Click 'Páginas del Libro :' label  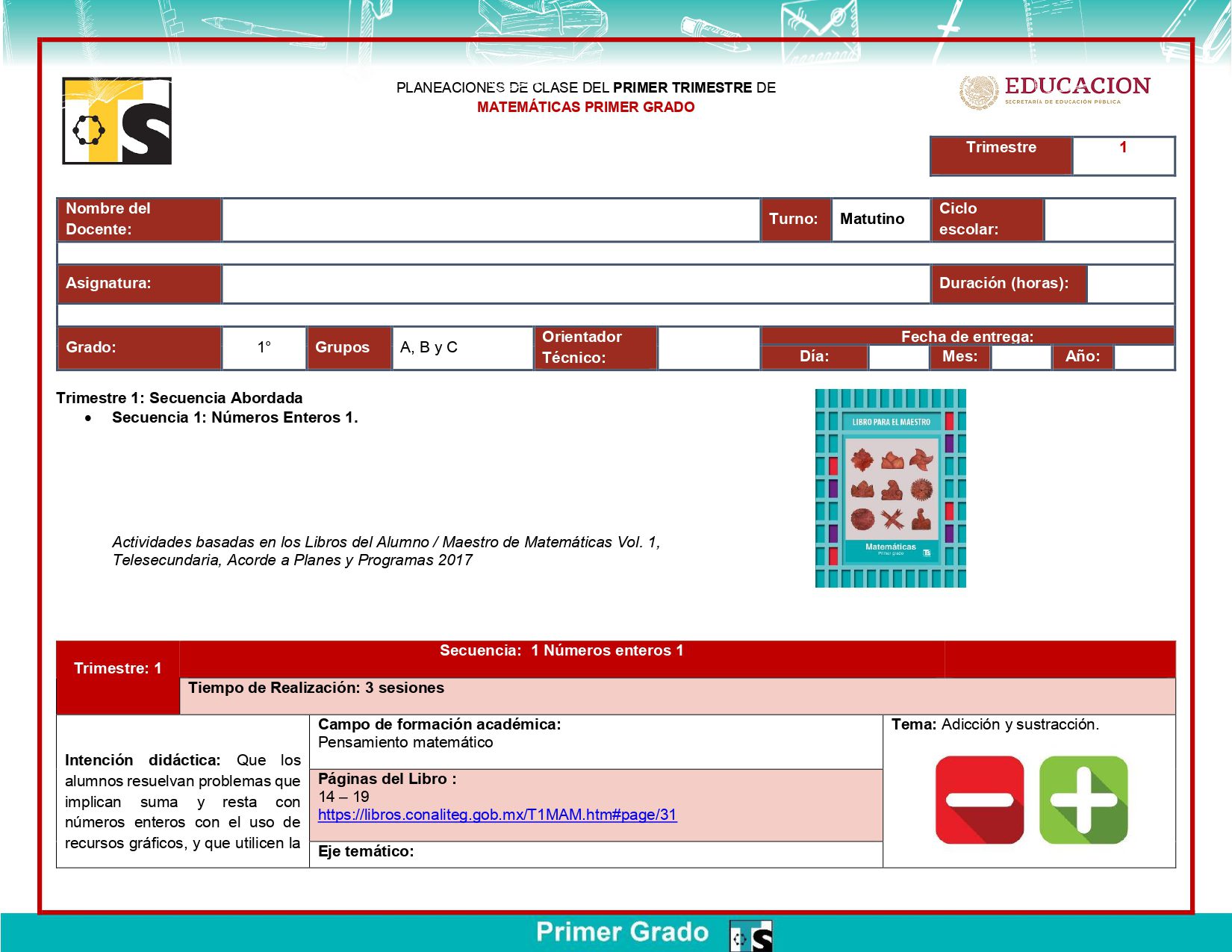[x=388, y=779]
